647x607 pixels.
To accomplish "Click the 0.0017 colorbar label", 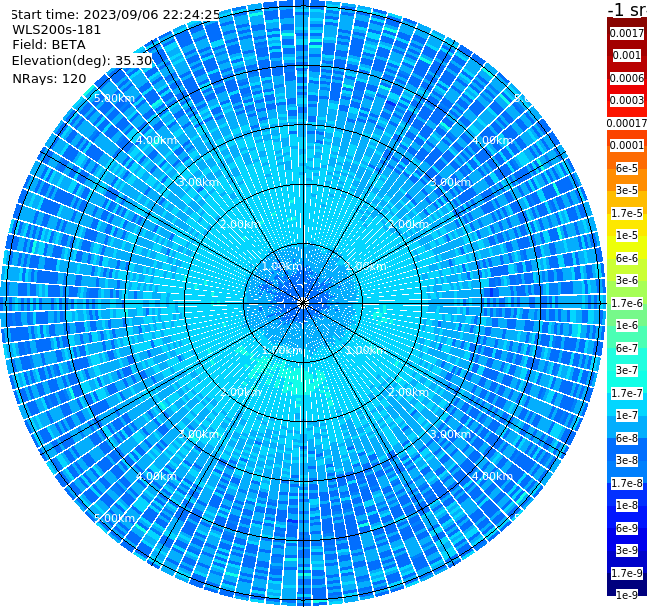I will [x=627, y=33].
